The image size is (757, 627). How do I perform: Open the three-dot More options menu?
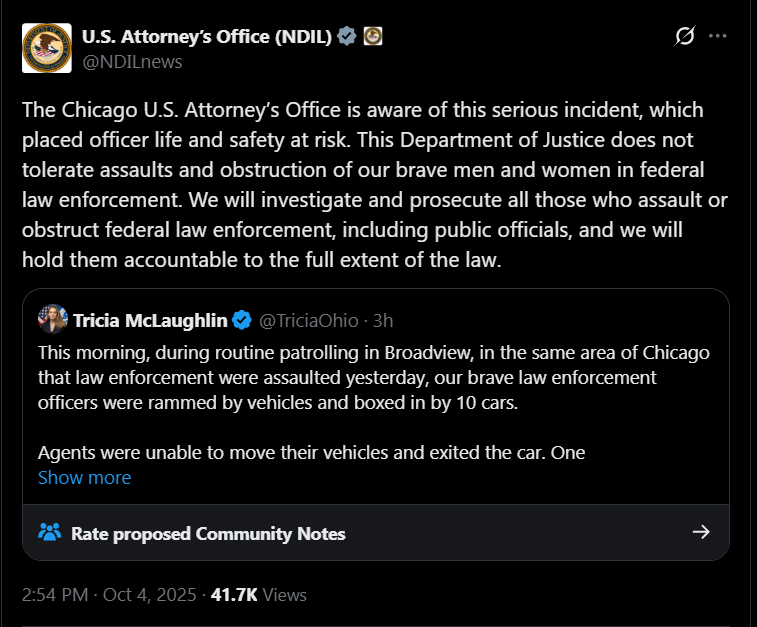(x=717, y=37)
